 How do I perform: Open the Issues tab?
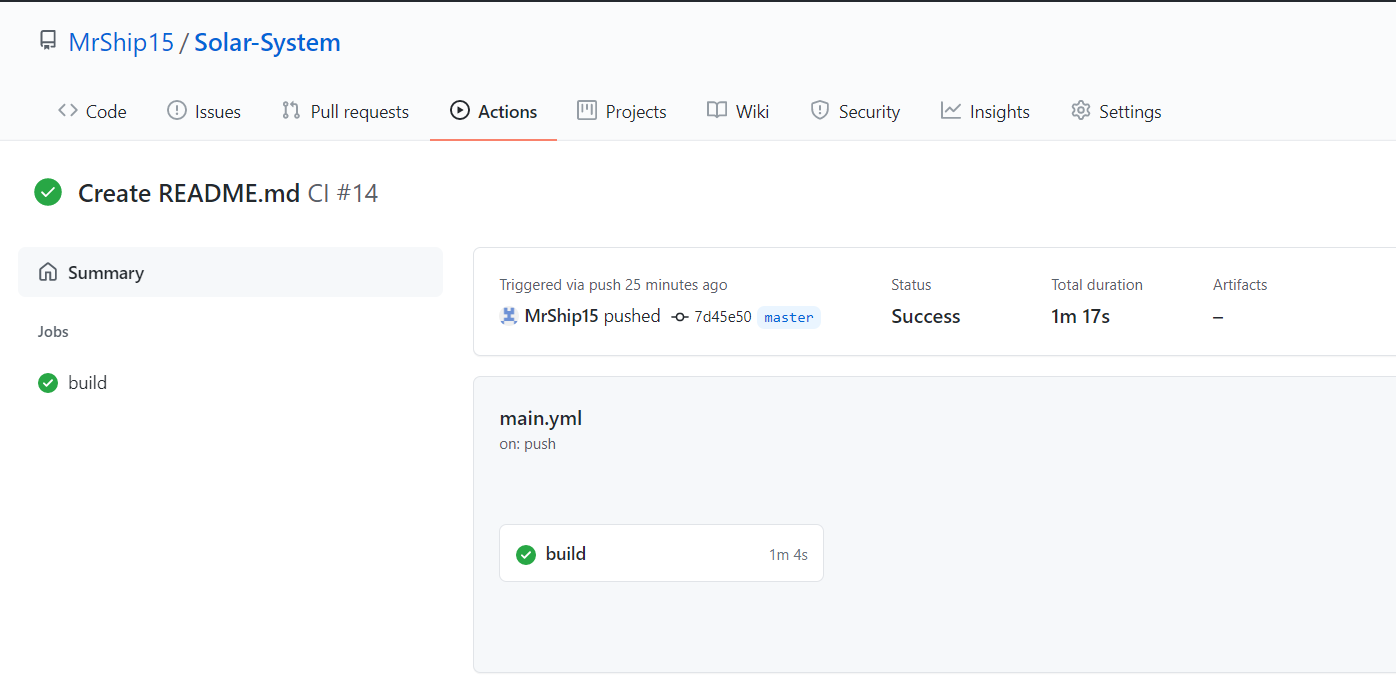click(204, 111)
